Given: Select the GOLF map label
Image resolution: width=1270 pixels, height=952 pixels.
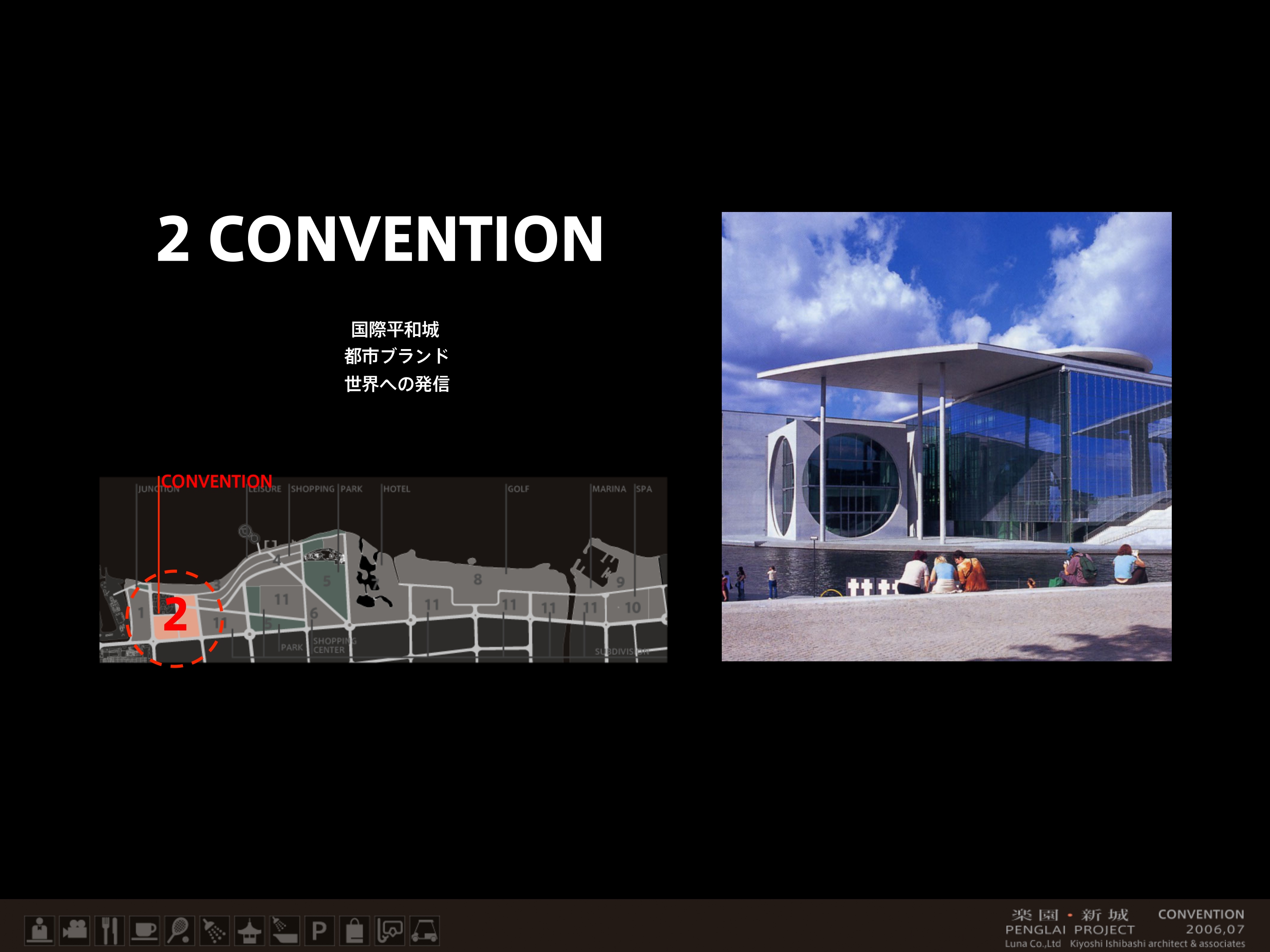Looking at the screenshot, I should click(519, 489).
